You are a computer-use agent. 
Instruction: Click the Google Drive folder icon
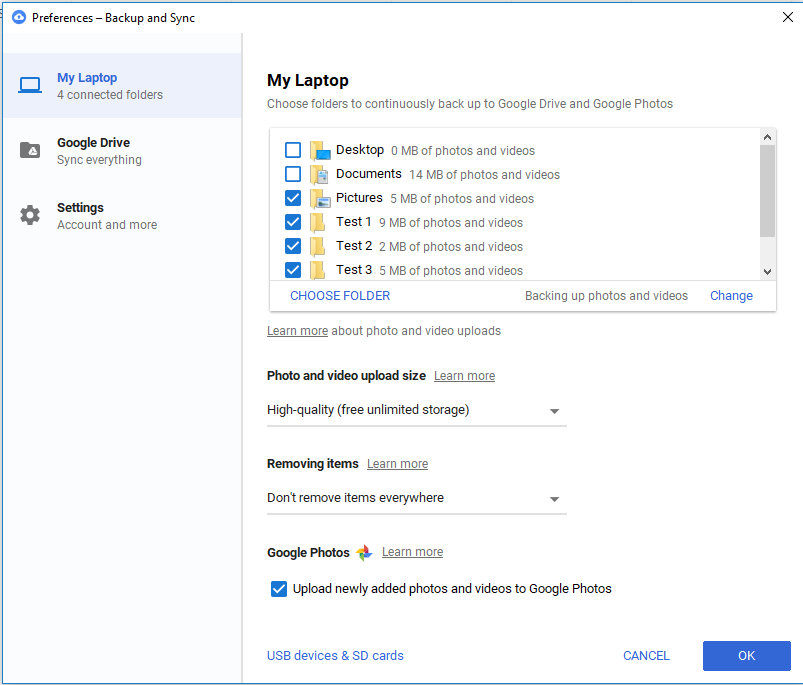tap(30, 151)
